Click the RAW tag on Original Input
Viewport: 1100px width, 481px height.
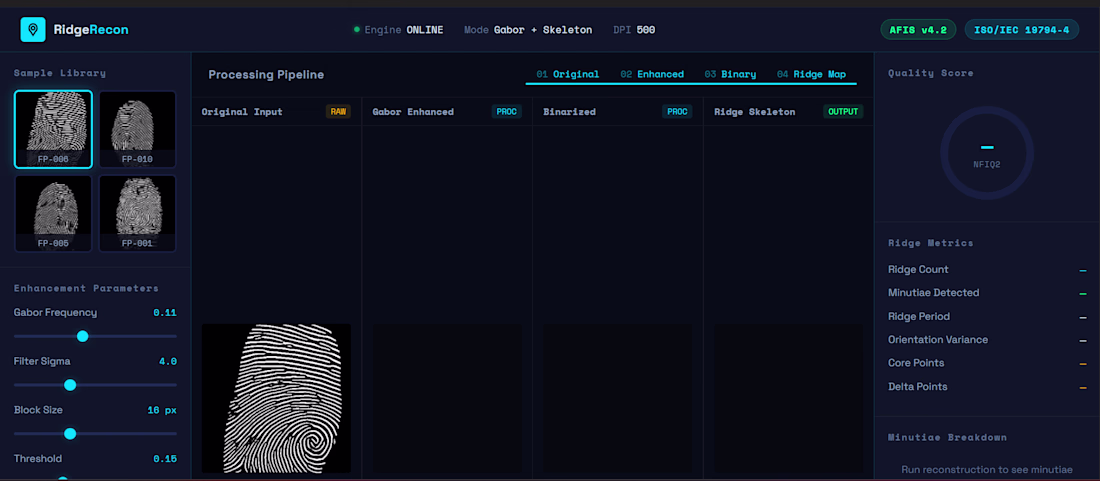click(338, 111)
